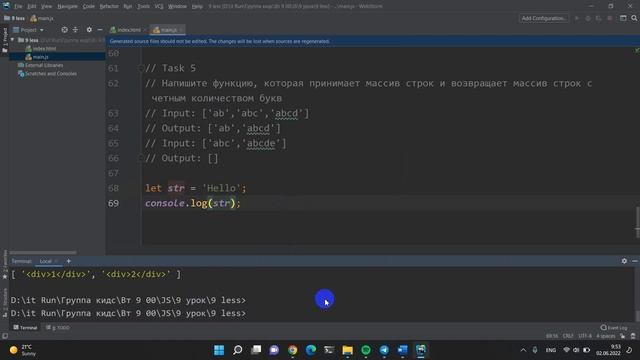Screen dimensions: 640x360
Task: Collapse the 9 less project folder
Action: point(13,40)
